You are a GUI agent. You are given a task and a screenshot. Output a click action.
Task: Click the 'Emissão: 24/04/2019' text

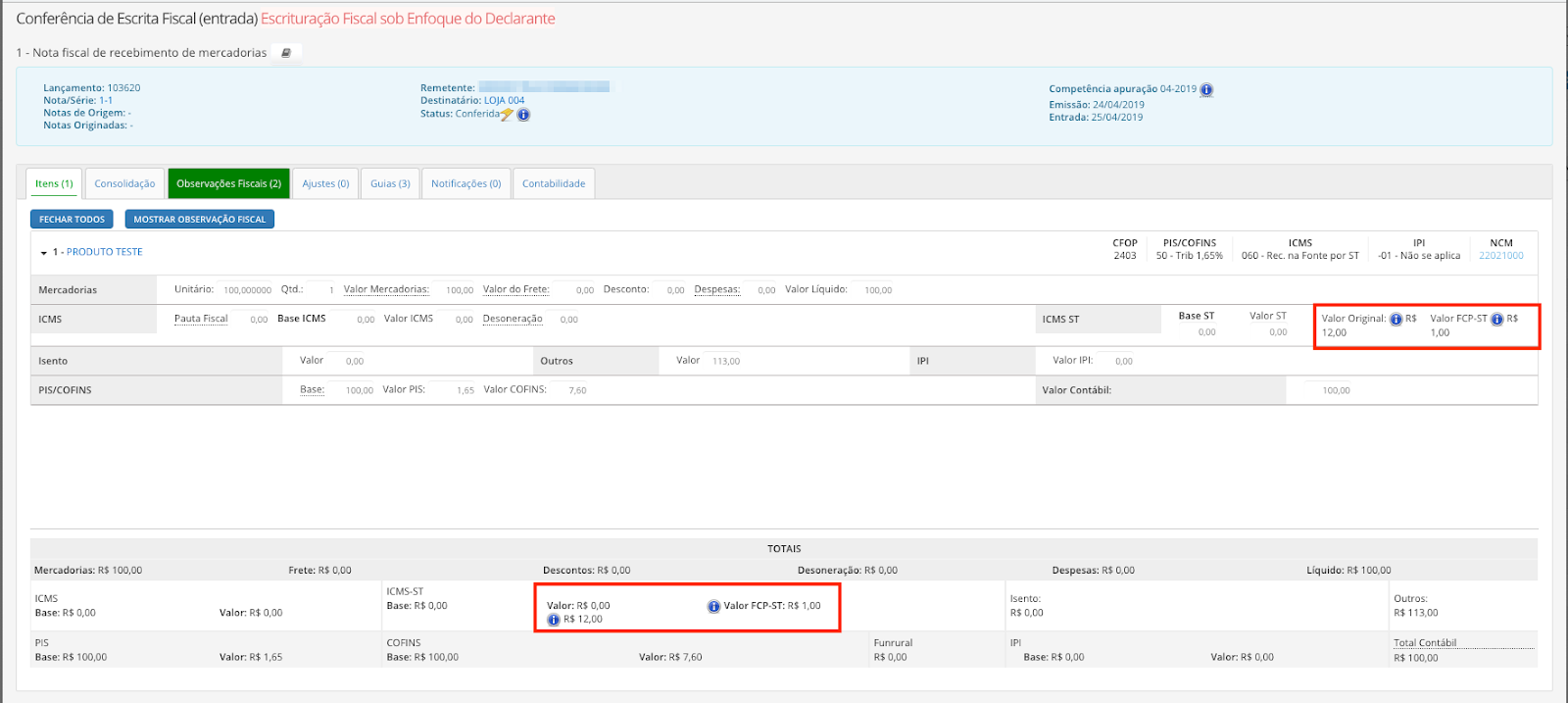point(1097,105)
